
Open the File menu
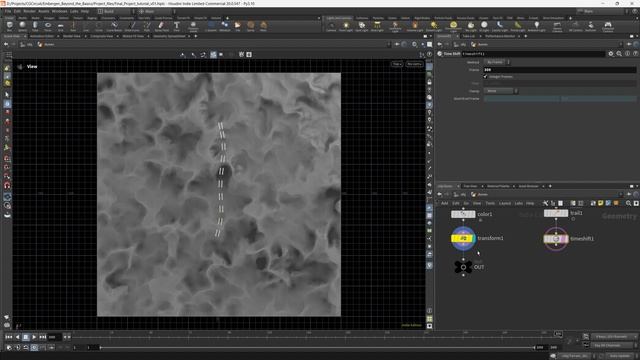tap(8, 11)
